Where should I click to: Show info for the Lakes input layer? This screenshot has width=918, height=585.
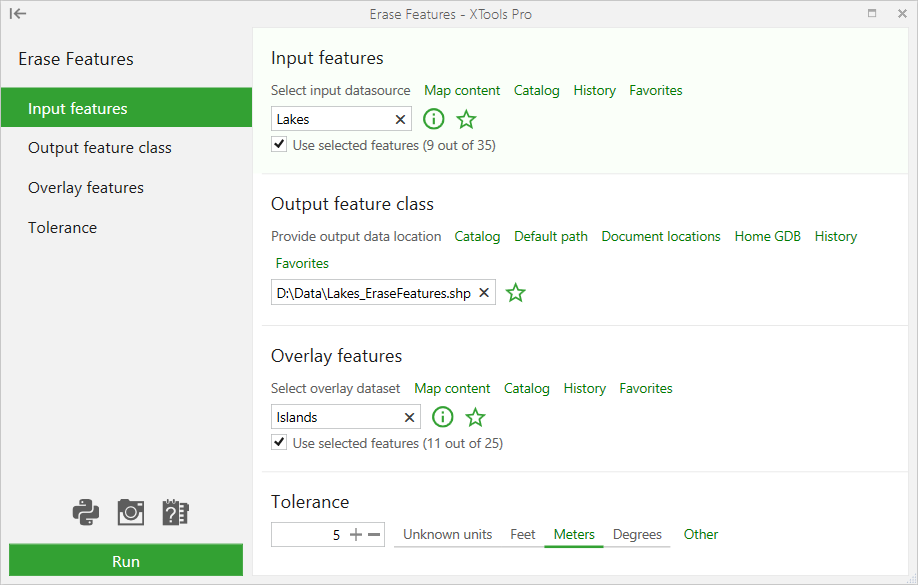[x=433, y=119]
